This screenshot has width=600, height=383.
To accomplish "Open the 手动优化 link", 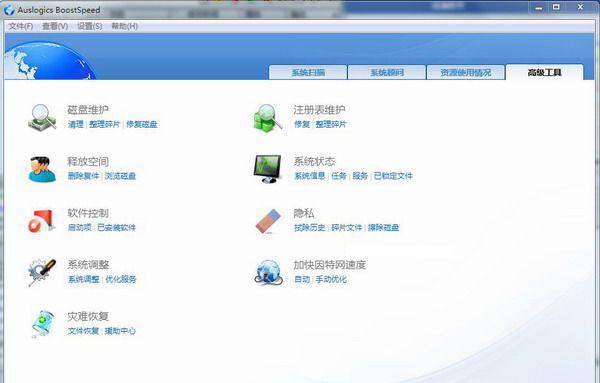I will 331,279.
